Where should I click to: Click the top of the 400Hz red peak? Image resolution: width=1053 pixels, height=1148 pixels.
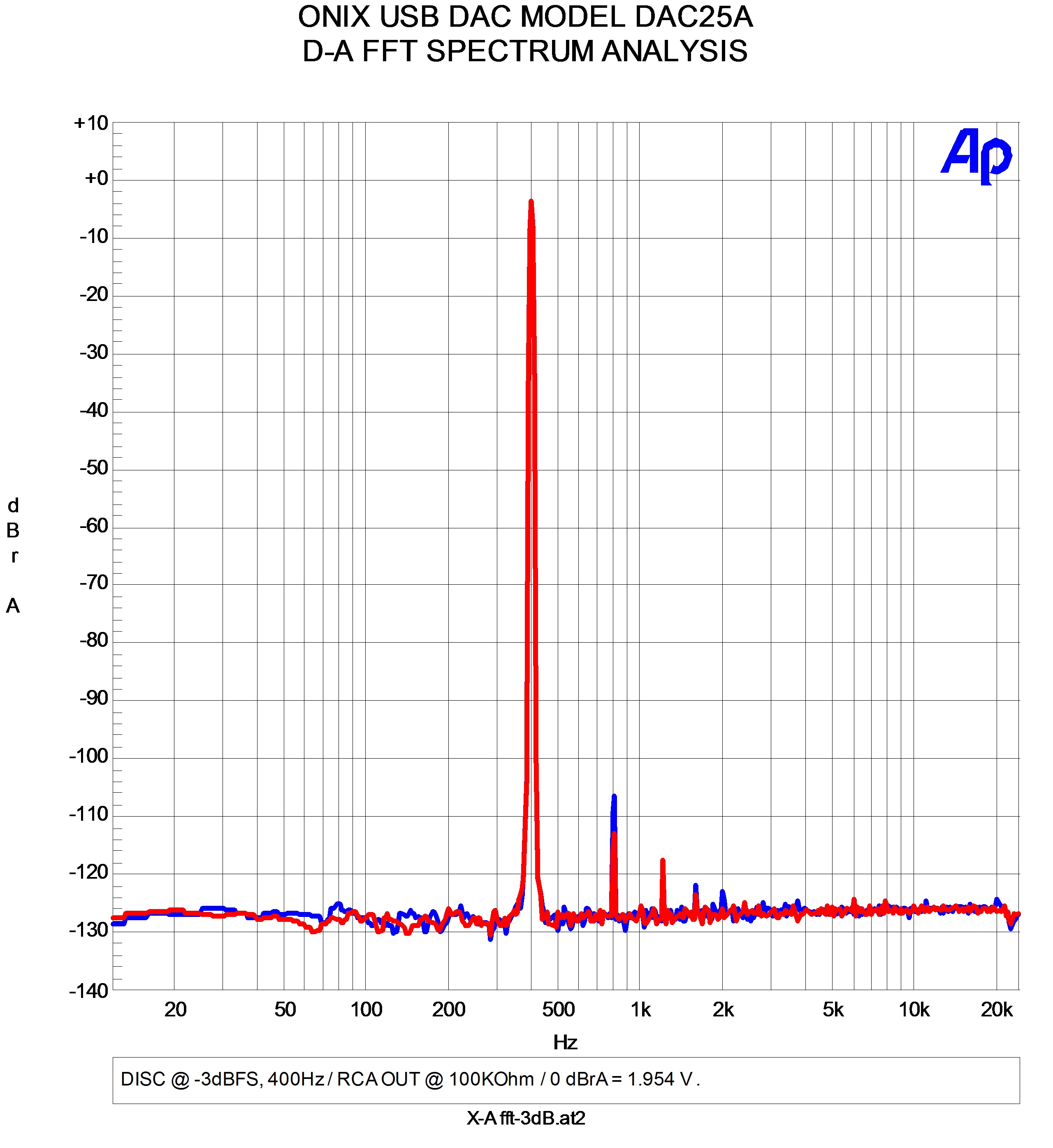click(x=531, y=203)
